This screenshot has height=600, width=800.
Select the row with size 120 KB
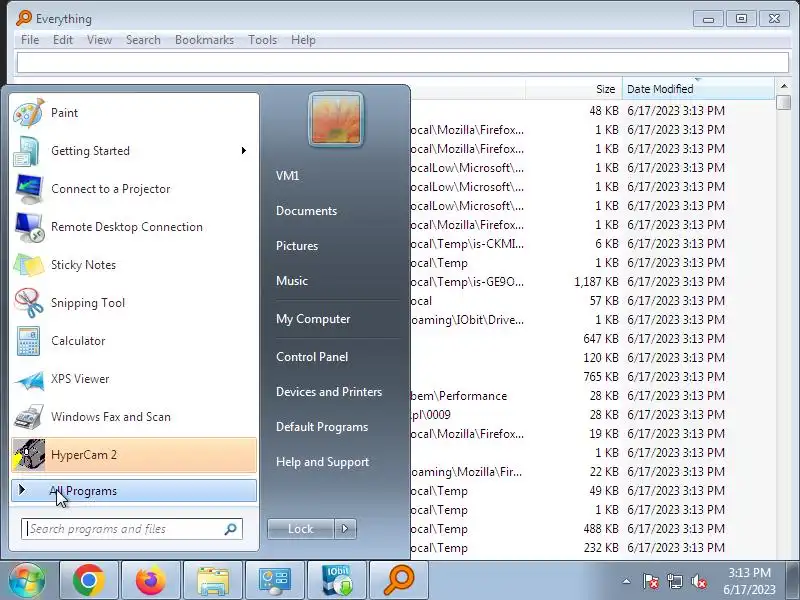tap(592, 358)
